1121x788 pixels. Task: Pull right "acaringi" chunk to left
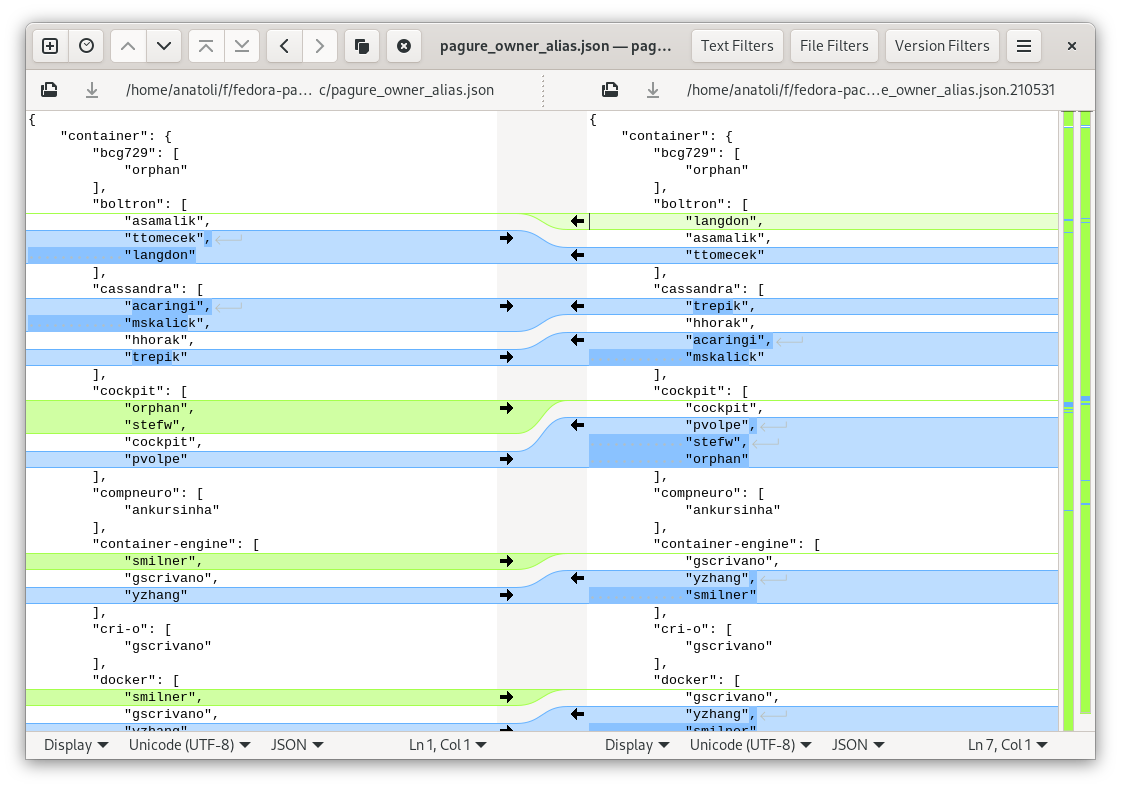(578, 340)
